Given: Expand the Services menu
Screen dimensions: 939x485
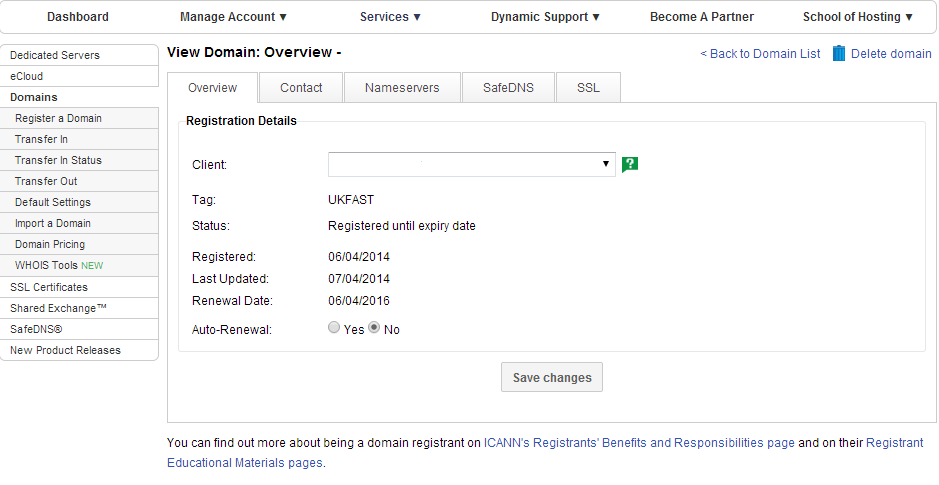Looking at the screenshot, I should 390,17.
